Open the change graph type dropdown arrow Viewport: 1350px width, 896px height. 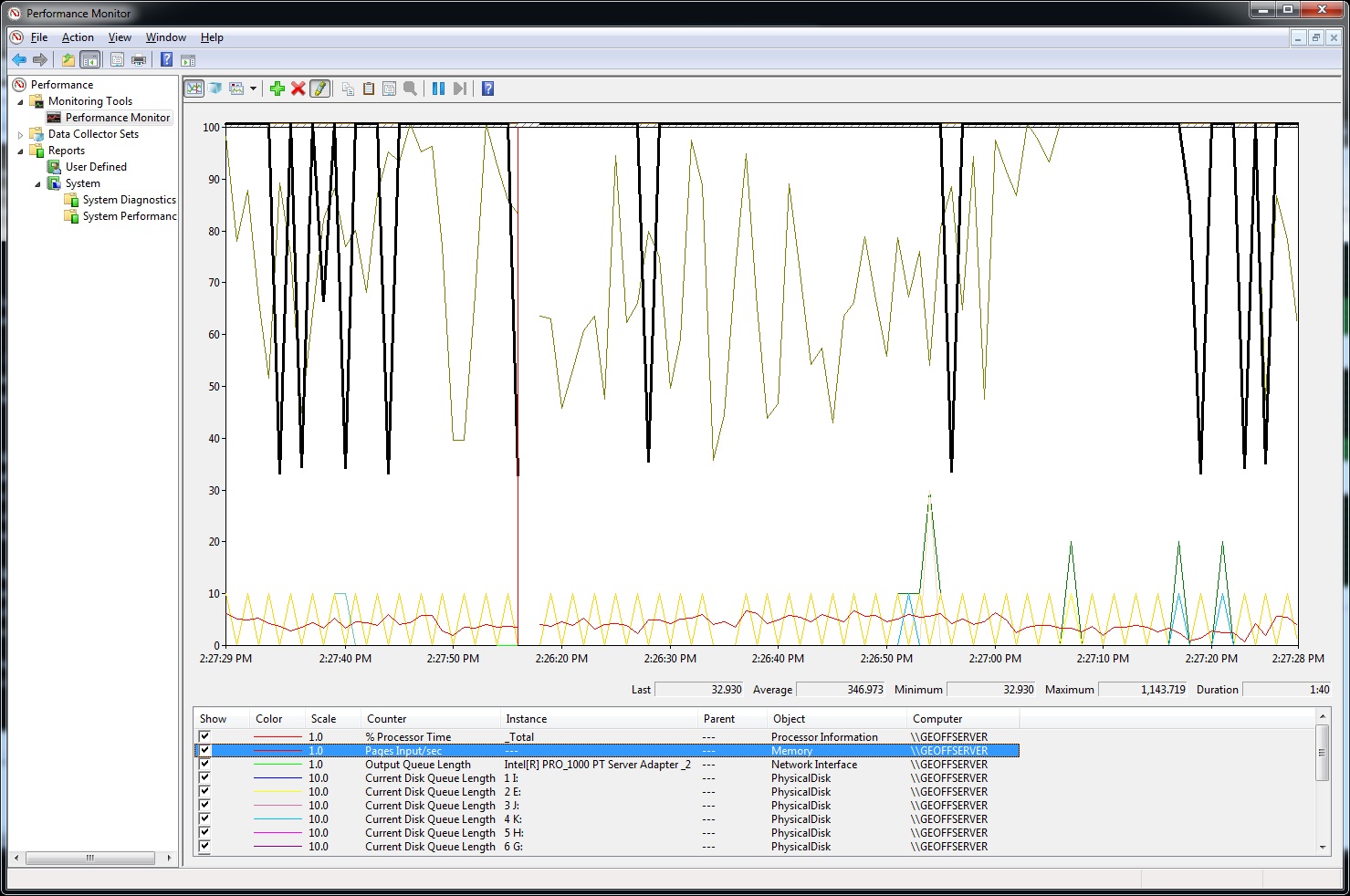253,89
